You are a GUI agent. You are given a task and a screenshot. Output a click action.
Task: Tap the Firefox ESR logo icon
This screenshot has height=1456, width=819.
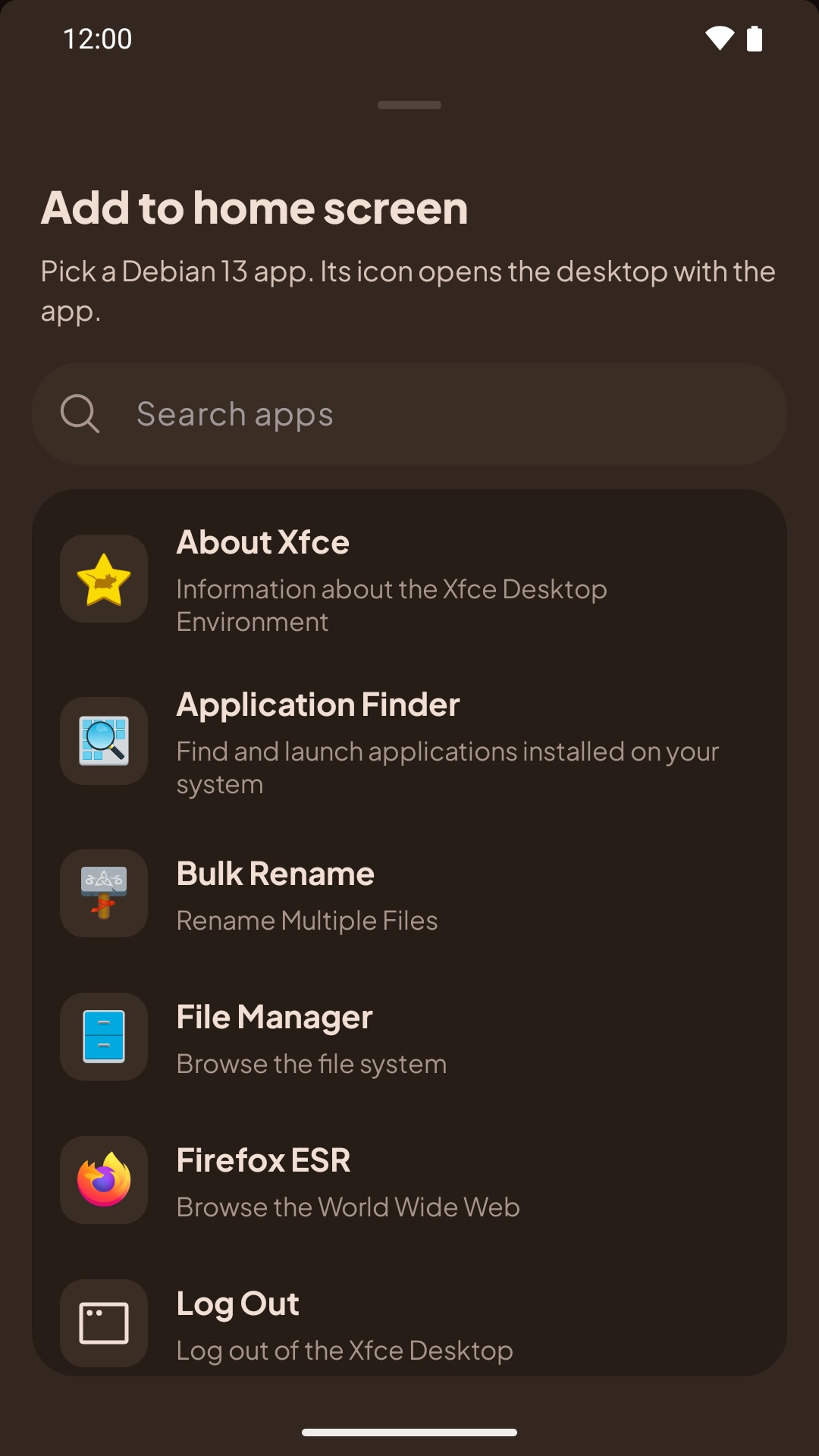(104, 1180)
